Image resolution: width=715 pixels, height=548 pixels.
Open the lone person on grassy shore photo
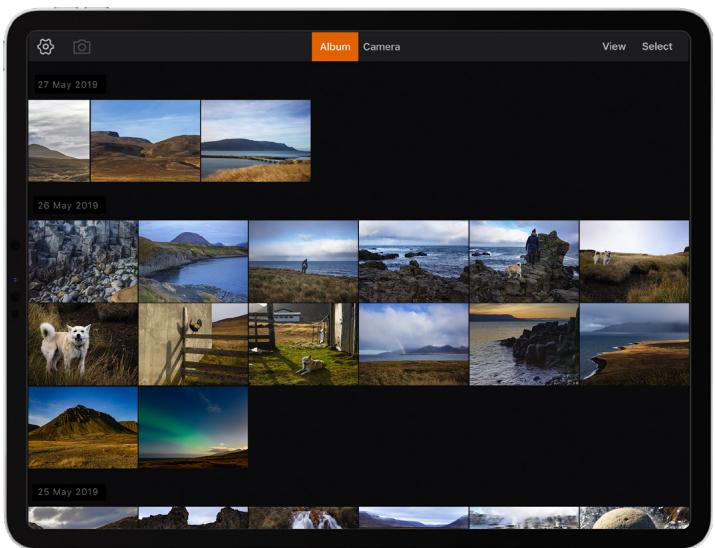pyautogui.click(x=304, y=261)
